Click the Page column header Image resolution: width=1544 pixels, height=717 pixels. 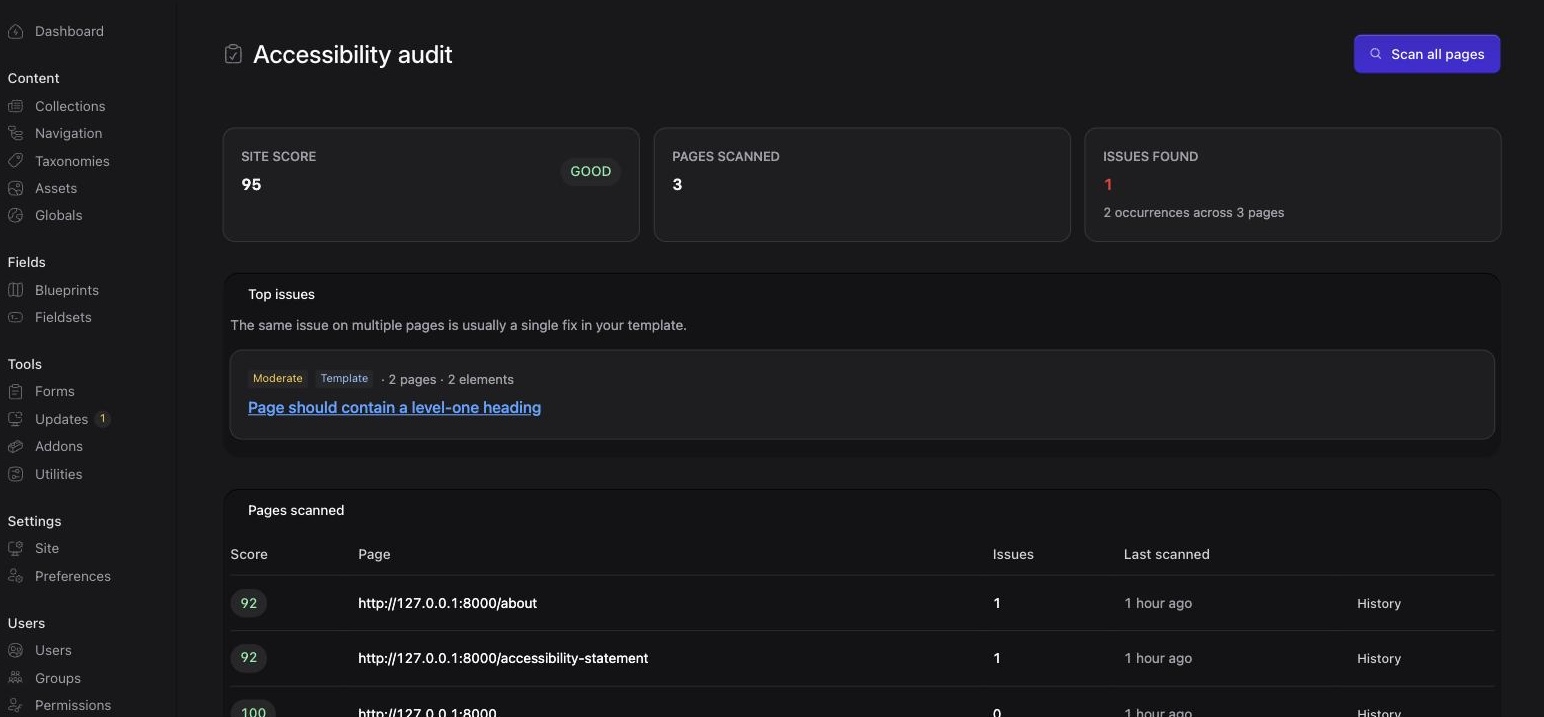pos(374,554)
